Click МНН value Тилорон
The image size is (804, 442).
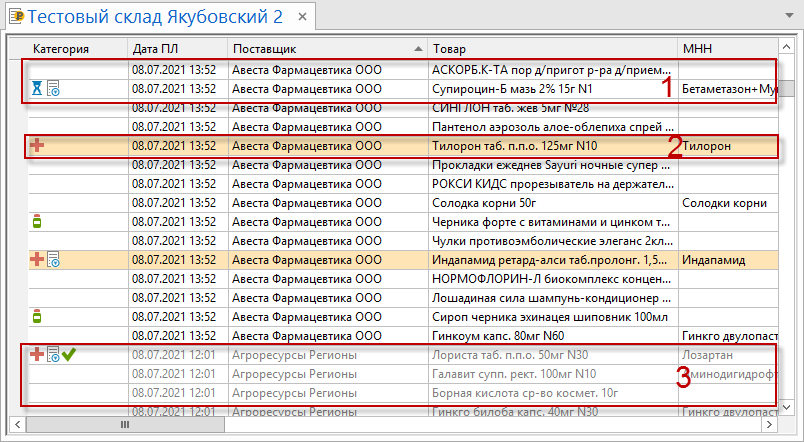point(706,146)
